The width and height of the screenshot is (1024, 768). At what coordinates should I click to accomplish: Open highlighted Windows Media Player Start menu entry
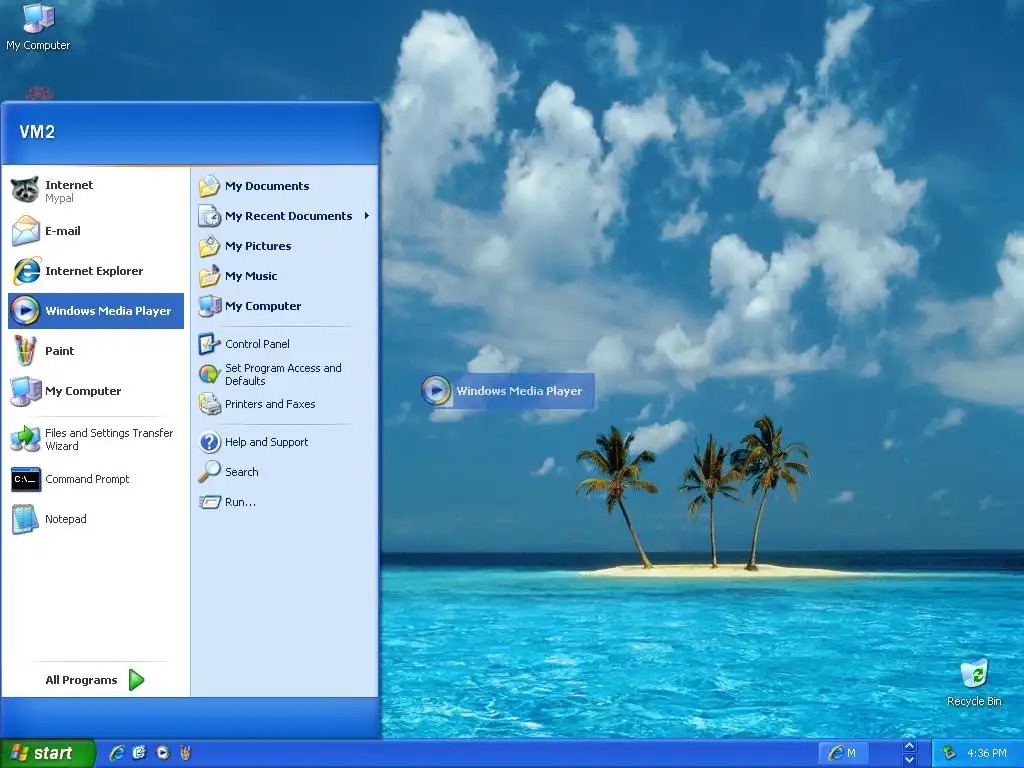tap(96, 311)
